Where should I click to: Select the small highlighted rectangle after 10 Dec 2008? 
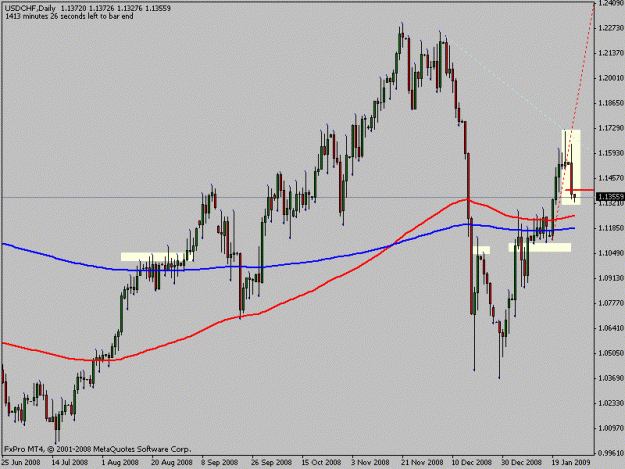coord(481,250)
